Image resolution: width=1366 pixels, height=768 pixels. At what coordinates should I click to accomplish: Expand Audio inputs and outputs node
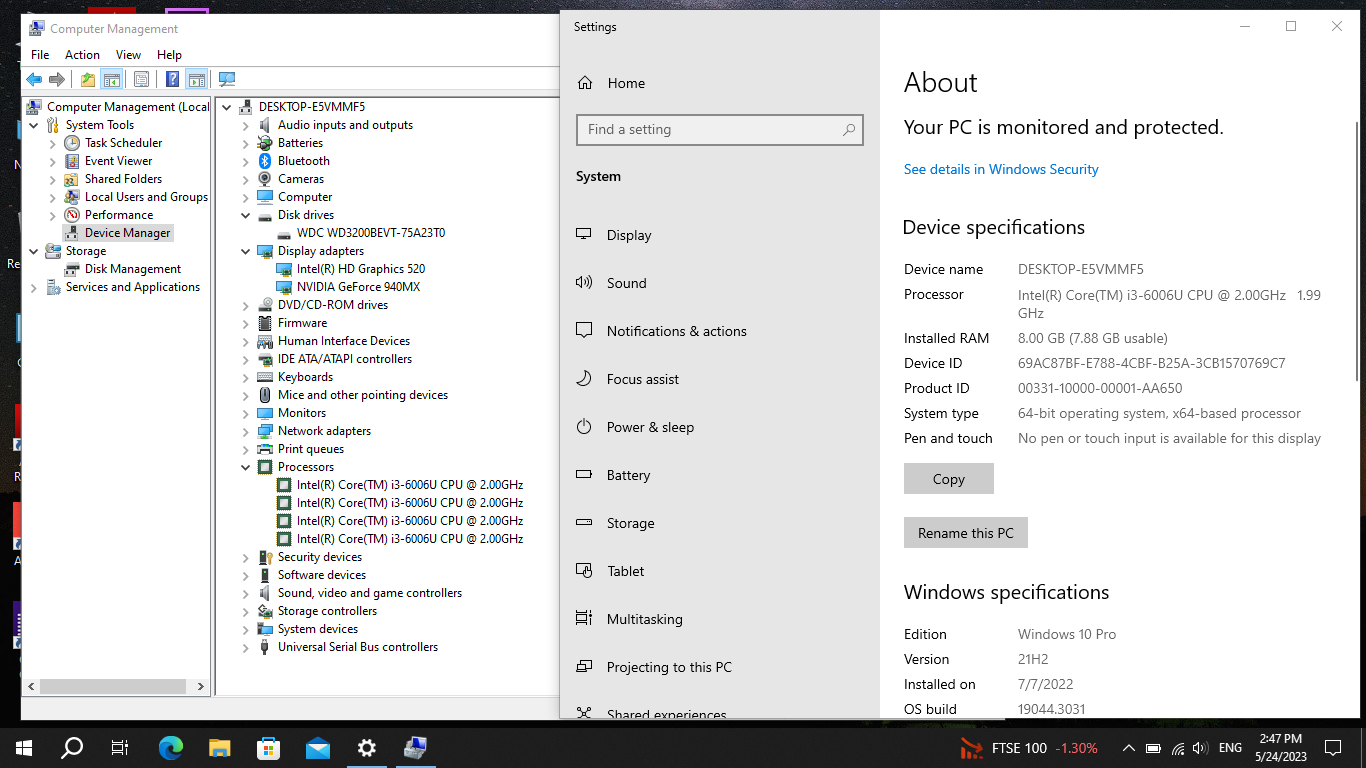coord(246,125)
